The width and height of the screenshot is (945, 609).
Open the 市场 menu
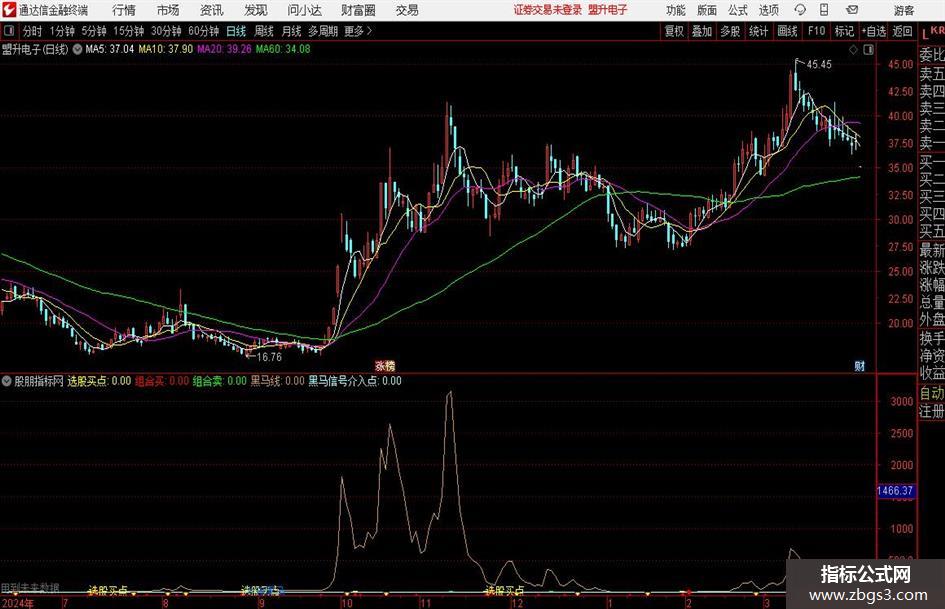point(168,10)
